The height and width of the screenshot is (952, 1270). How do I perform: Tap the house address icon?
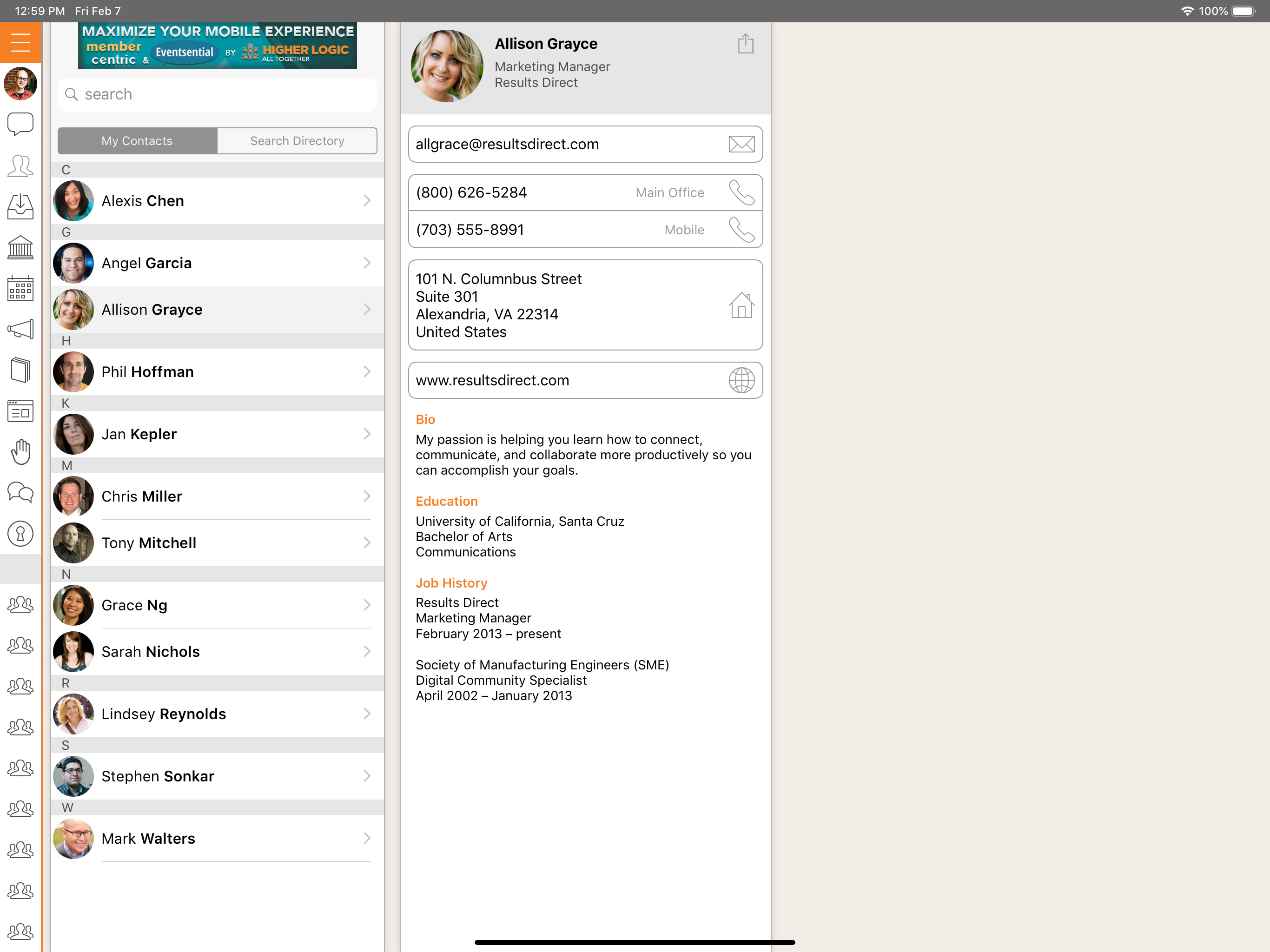pos(741,305)
